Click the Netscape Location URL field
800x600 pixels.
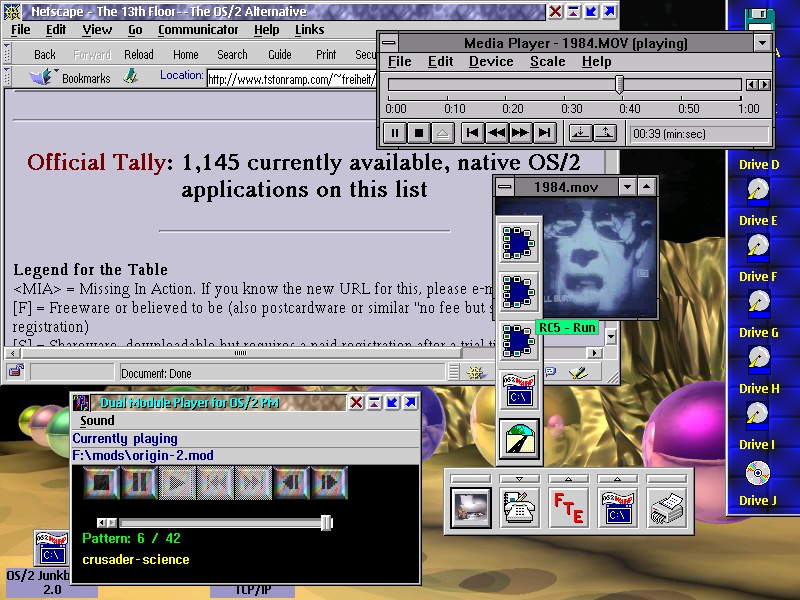tap(292, 79)
